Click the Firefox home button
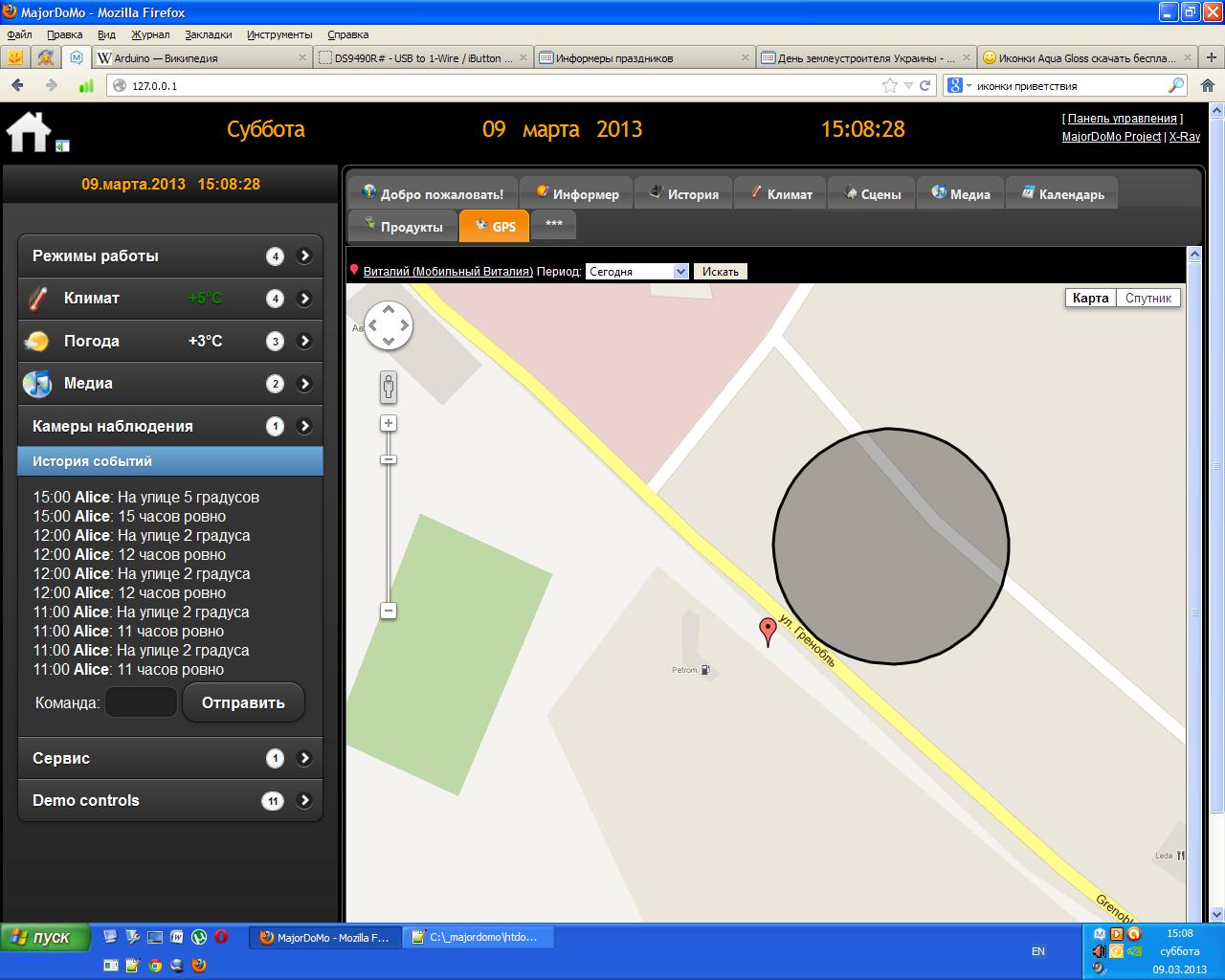The width and height of the screenshot is (1225, 980). [1207, 85]
